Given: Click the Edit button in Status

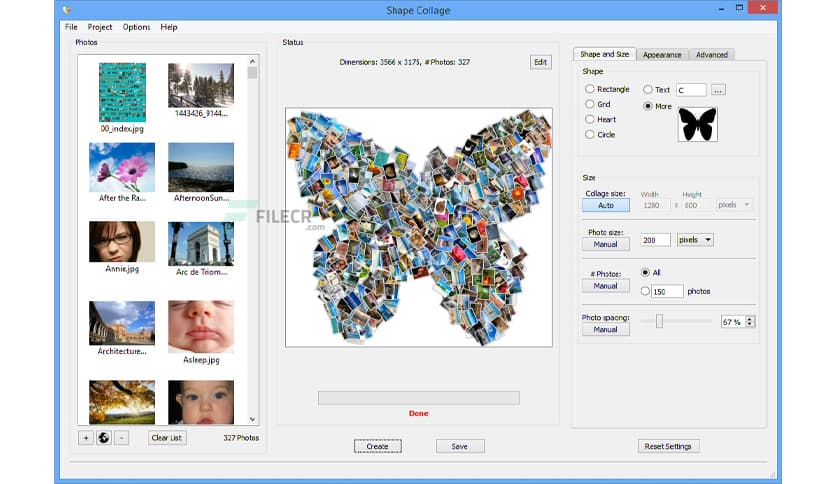Looking at the screenshot, I should [x=540, y=62].
